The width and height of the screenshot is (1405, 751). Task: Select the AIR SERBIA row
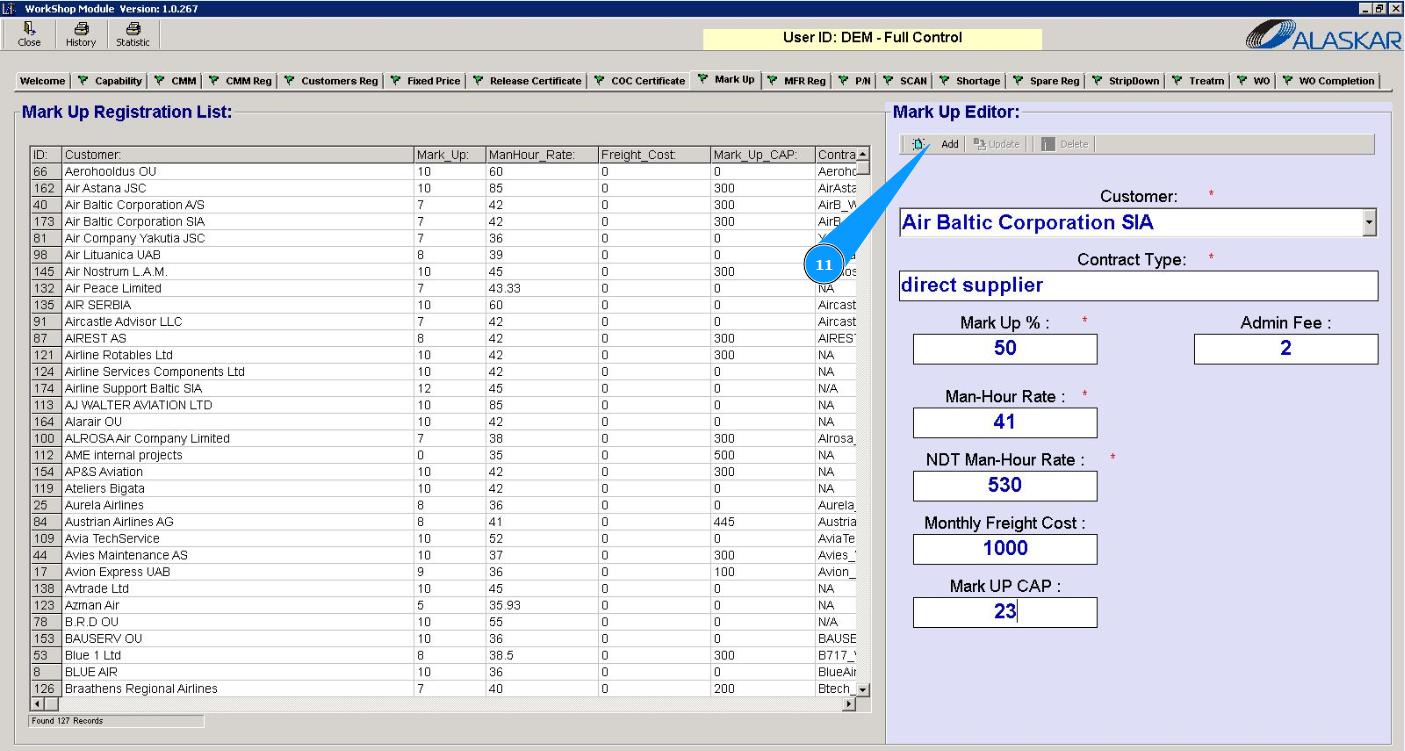[443, 305]
